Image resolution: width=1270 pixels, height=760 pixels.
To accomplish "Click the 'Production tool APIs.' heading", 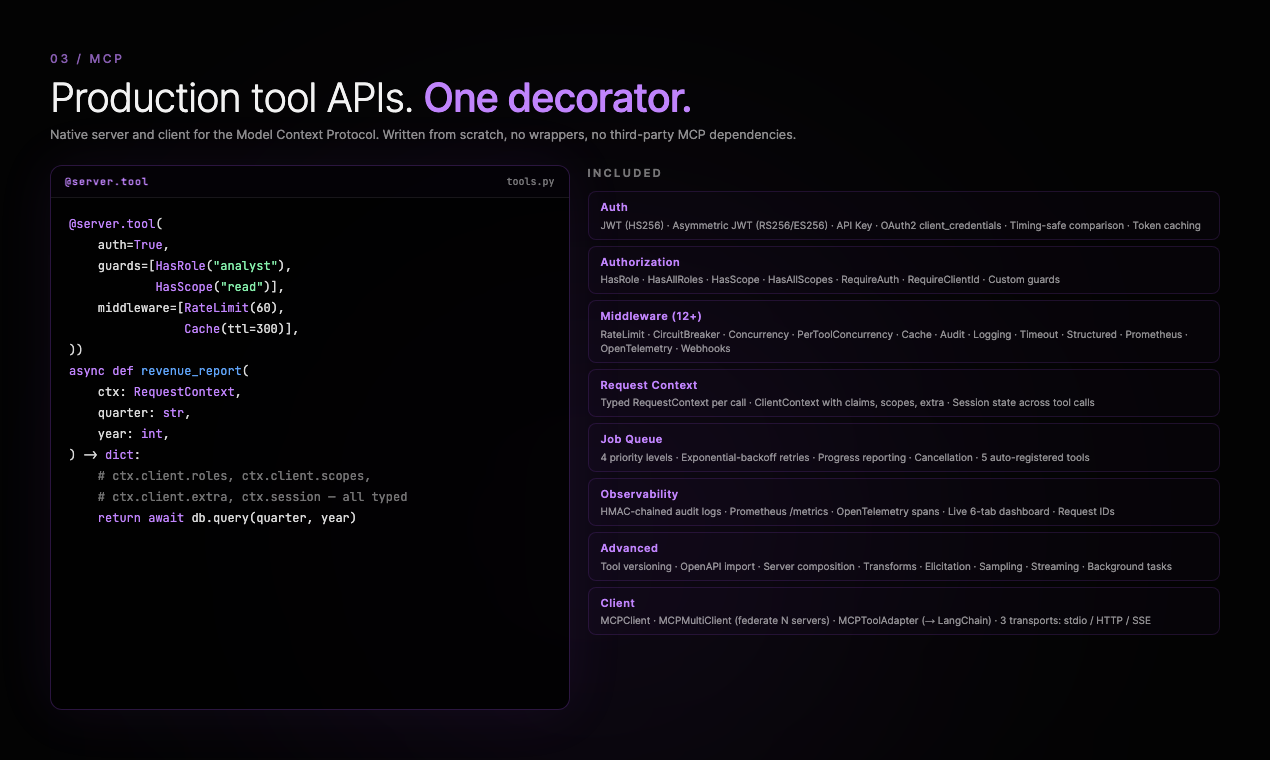I will click(x=232, y=99).
